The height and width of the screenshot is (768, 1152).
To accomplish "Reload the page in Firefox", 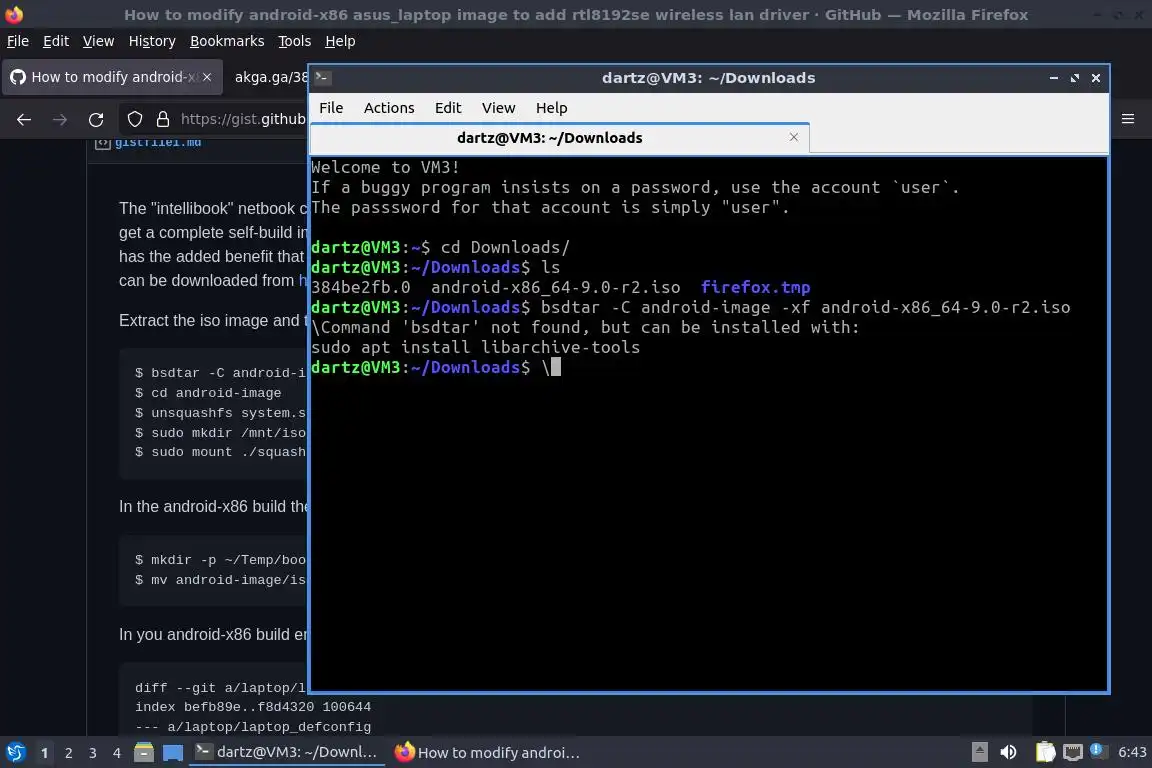I will [x=96, y=119].
